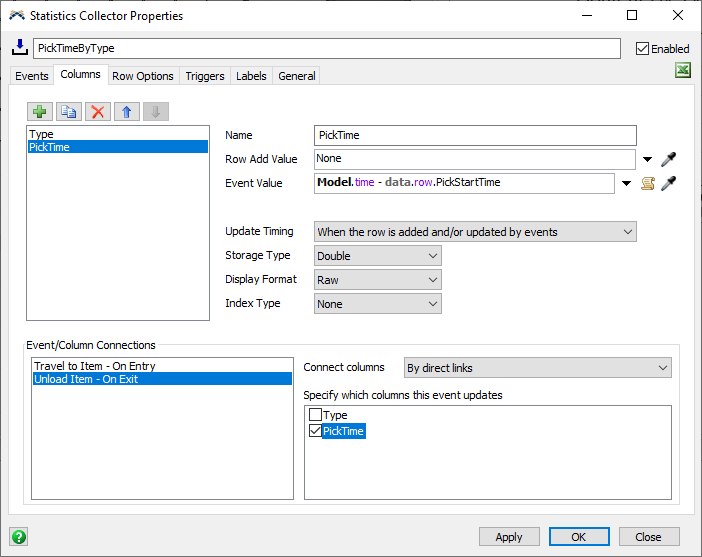Open the Update Timing dropdown

click(x=475, y=232)
